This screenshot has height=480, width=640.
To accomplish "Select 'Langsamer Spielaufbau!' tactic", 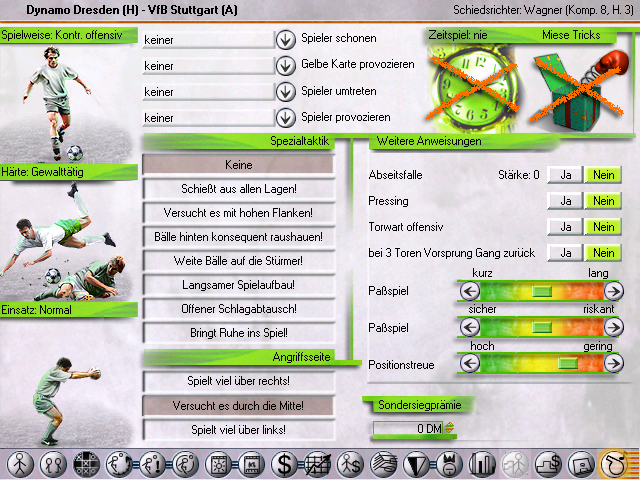I will pos(238,285).
